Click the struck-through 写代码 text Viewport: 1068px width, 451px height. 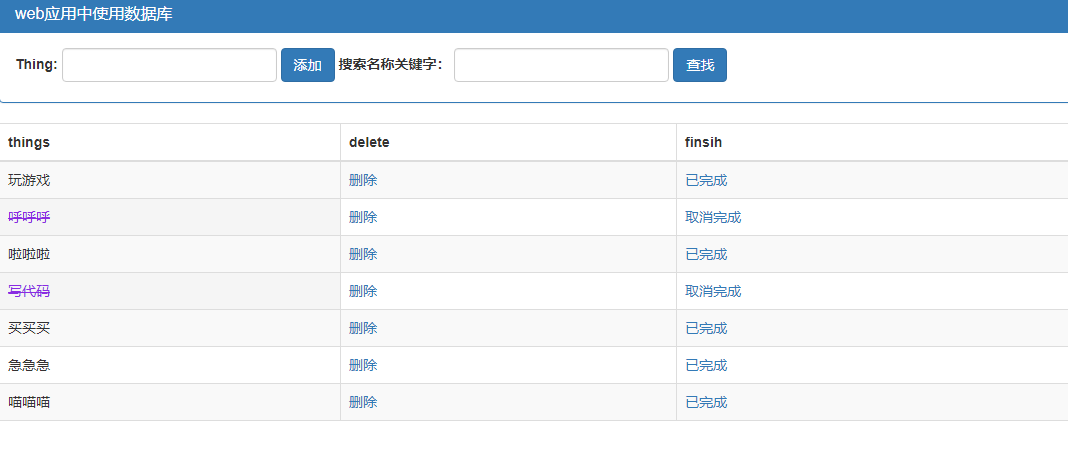[x=29, y=291]
